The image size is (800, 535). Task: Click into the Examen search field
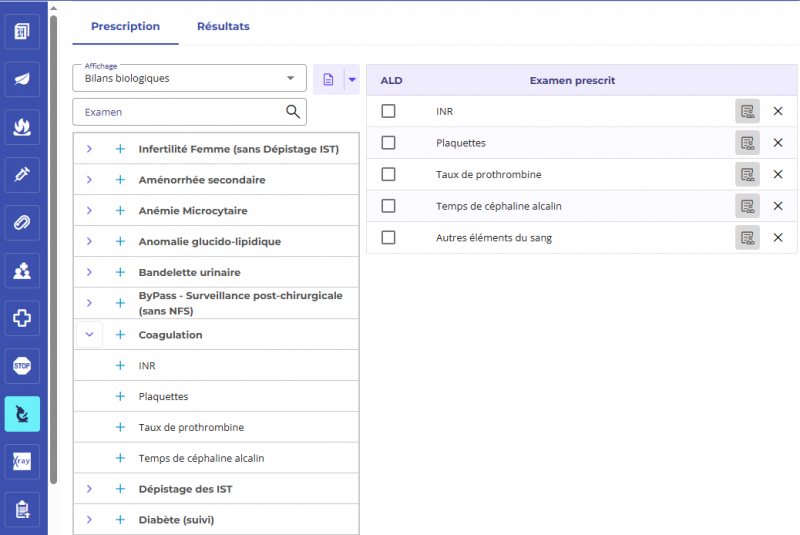click(180, 112)
